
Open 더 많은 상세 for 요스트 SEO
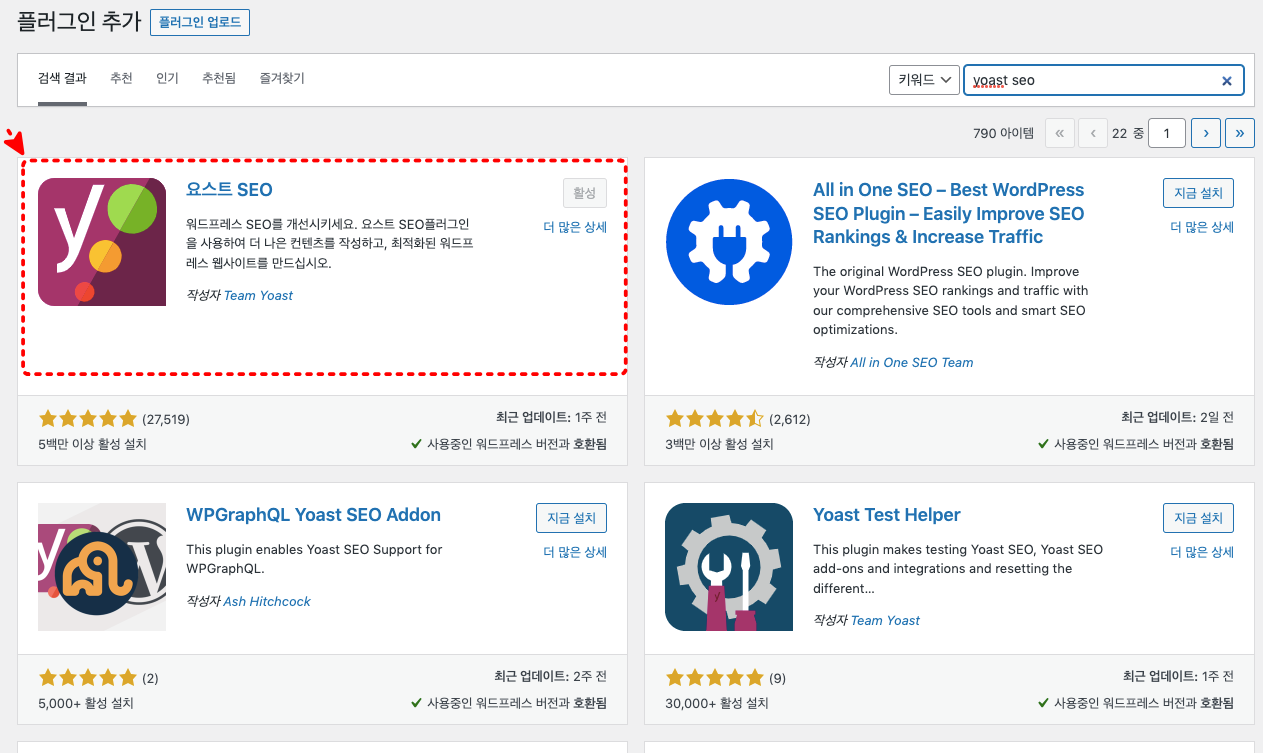pos(575,227)
